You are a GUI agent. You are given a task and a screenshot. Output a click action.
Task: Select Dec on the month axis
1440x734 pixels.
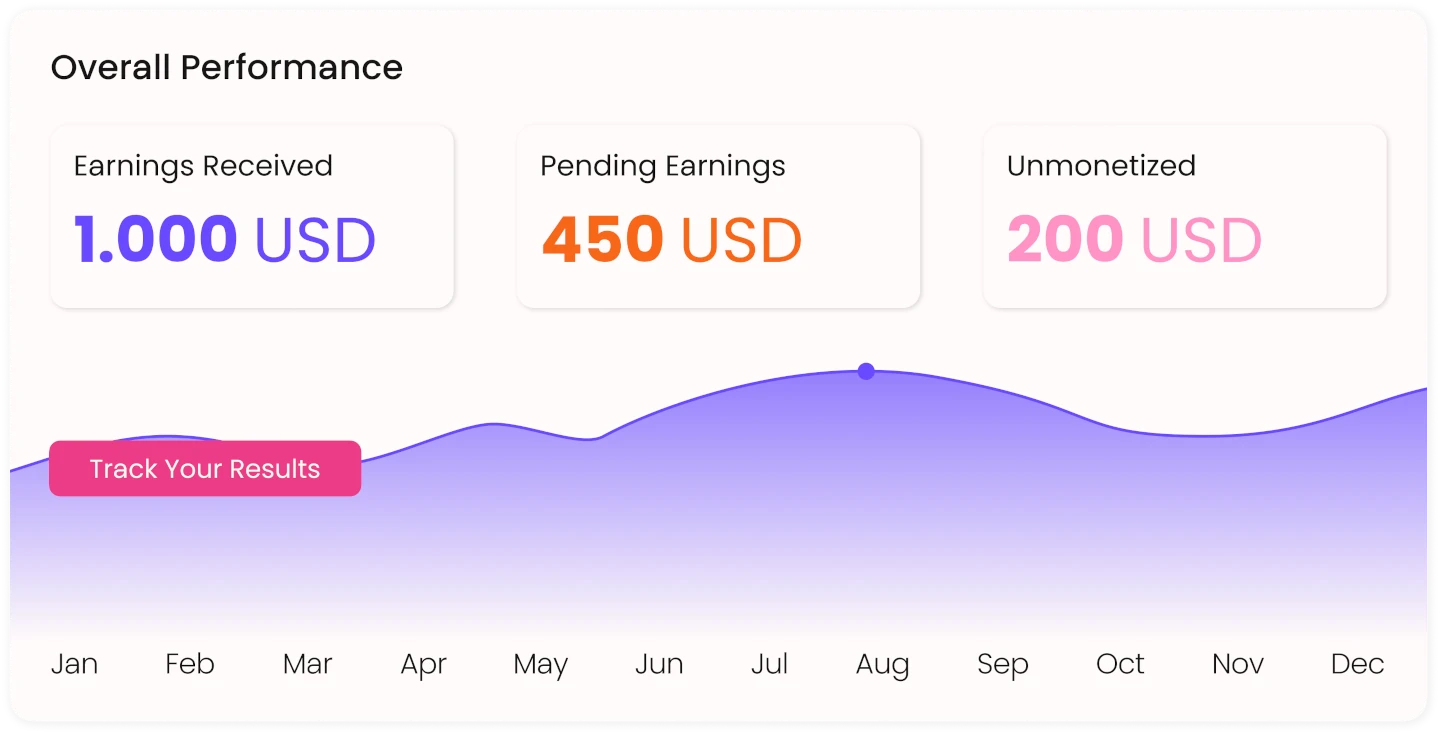pos(1357,664)
